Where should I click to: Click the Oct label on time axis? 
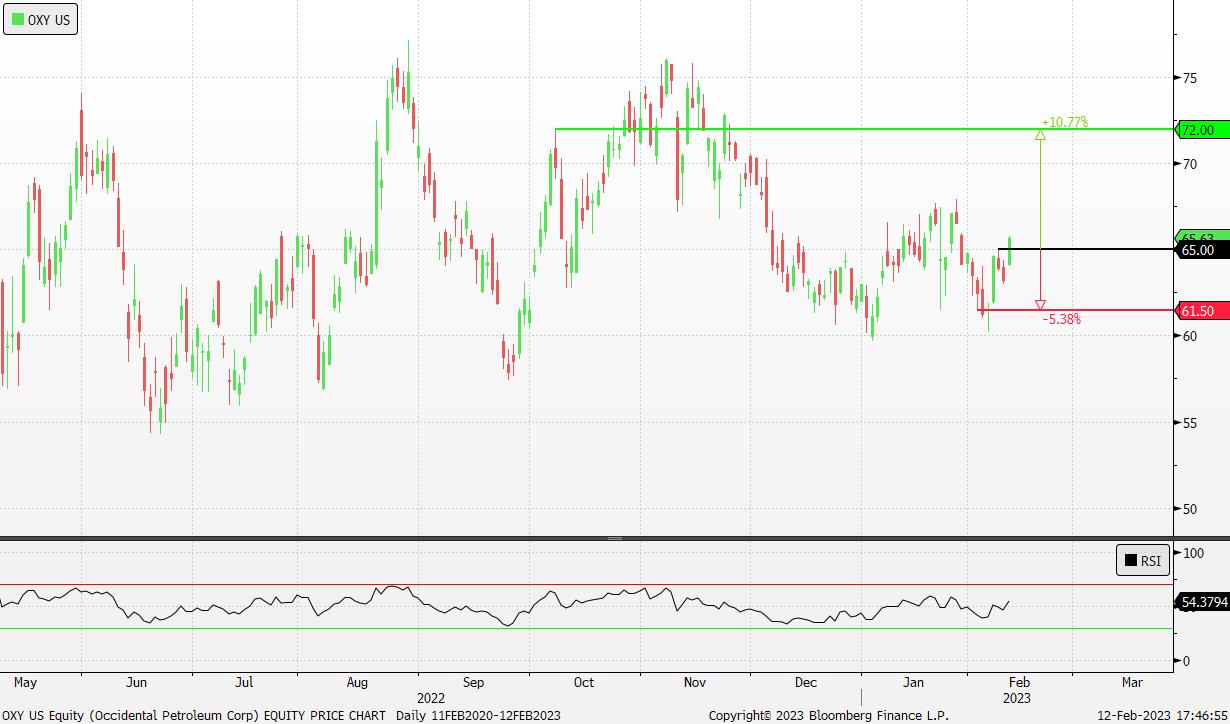pos(583,683)
